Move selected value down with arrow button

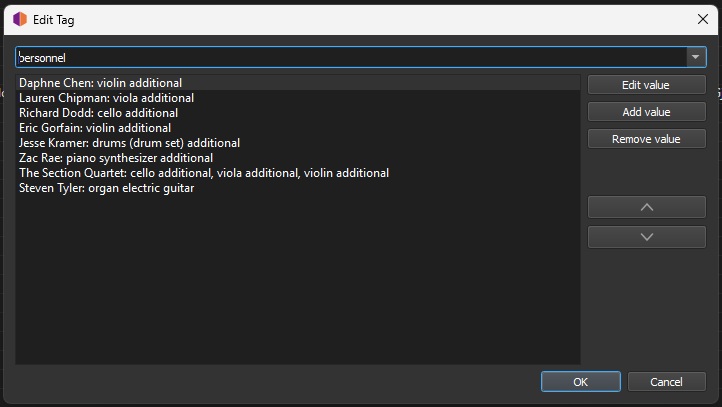coord(646,237)
